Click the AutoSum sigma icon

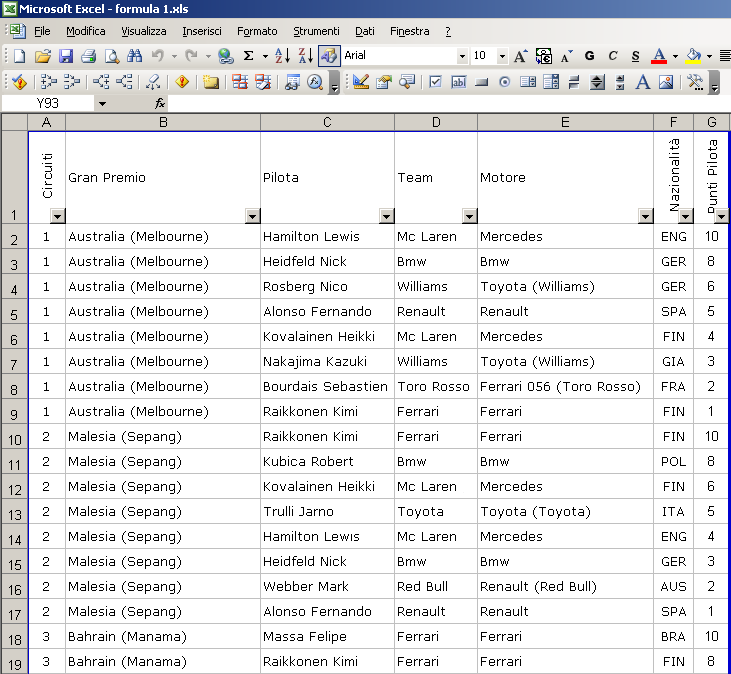[x=248, y=56]
